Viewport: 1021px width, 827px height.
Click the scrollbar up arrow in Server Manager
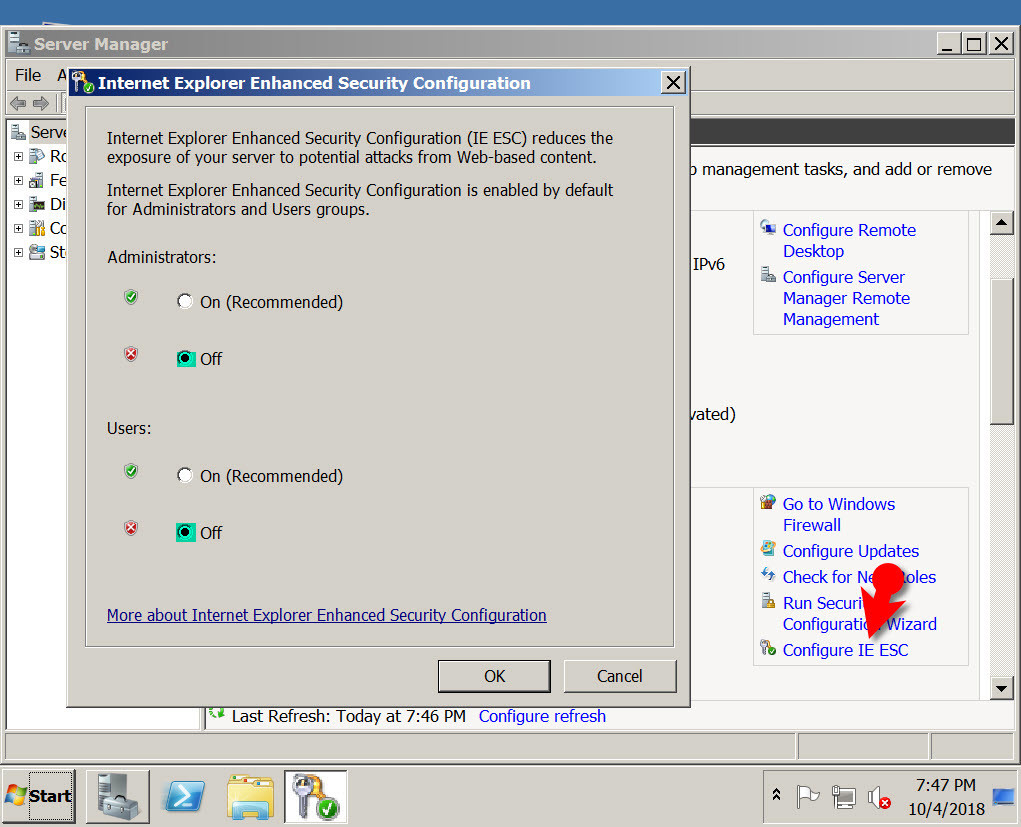coord(1001,223)
